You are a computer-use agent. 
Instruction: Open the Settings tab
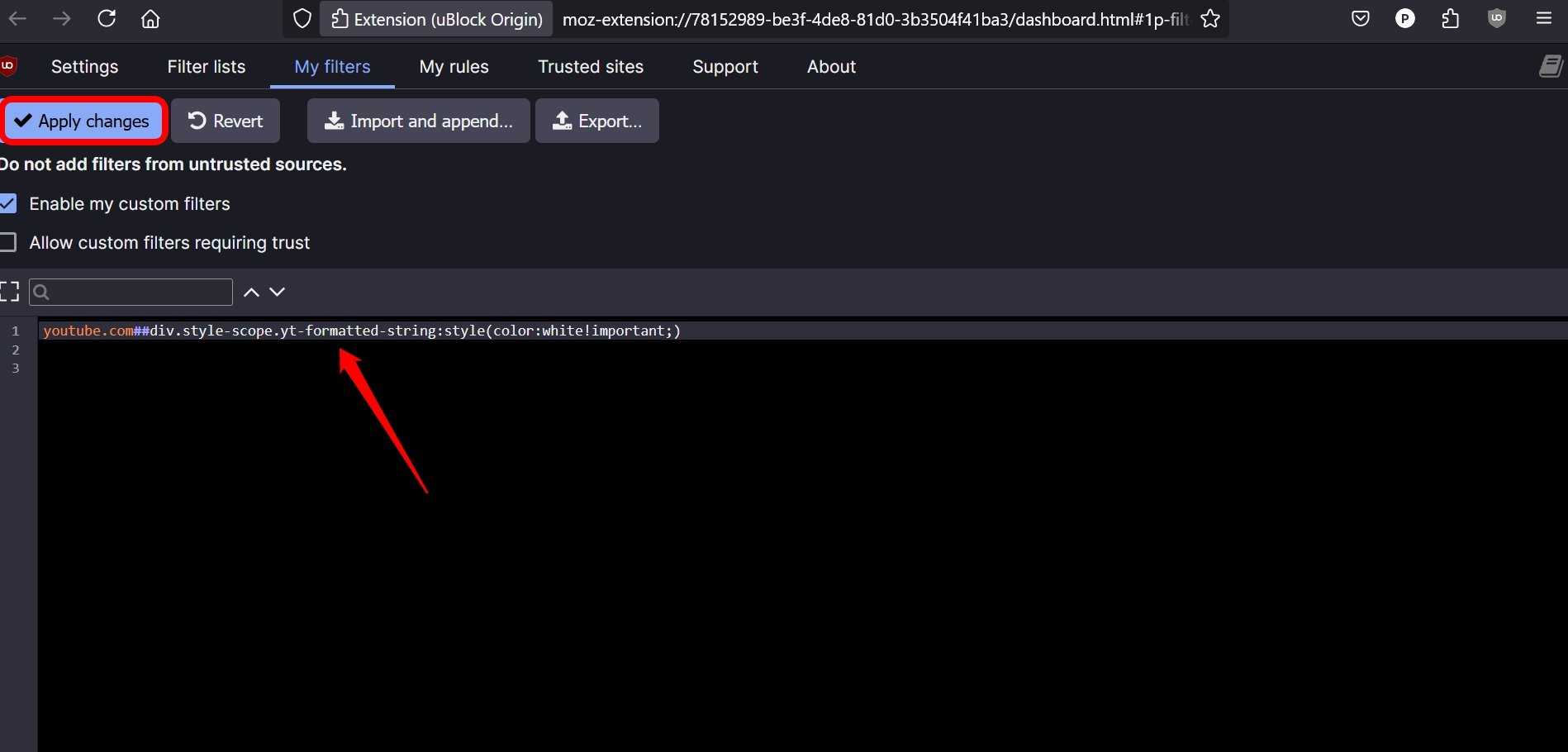coord(84,67)
